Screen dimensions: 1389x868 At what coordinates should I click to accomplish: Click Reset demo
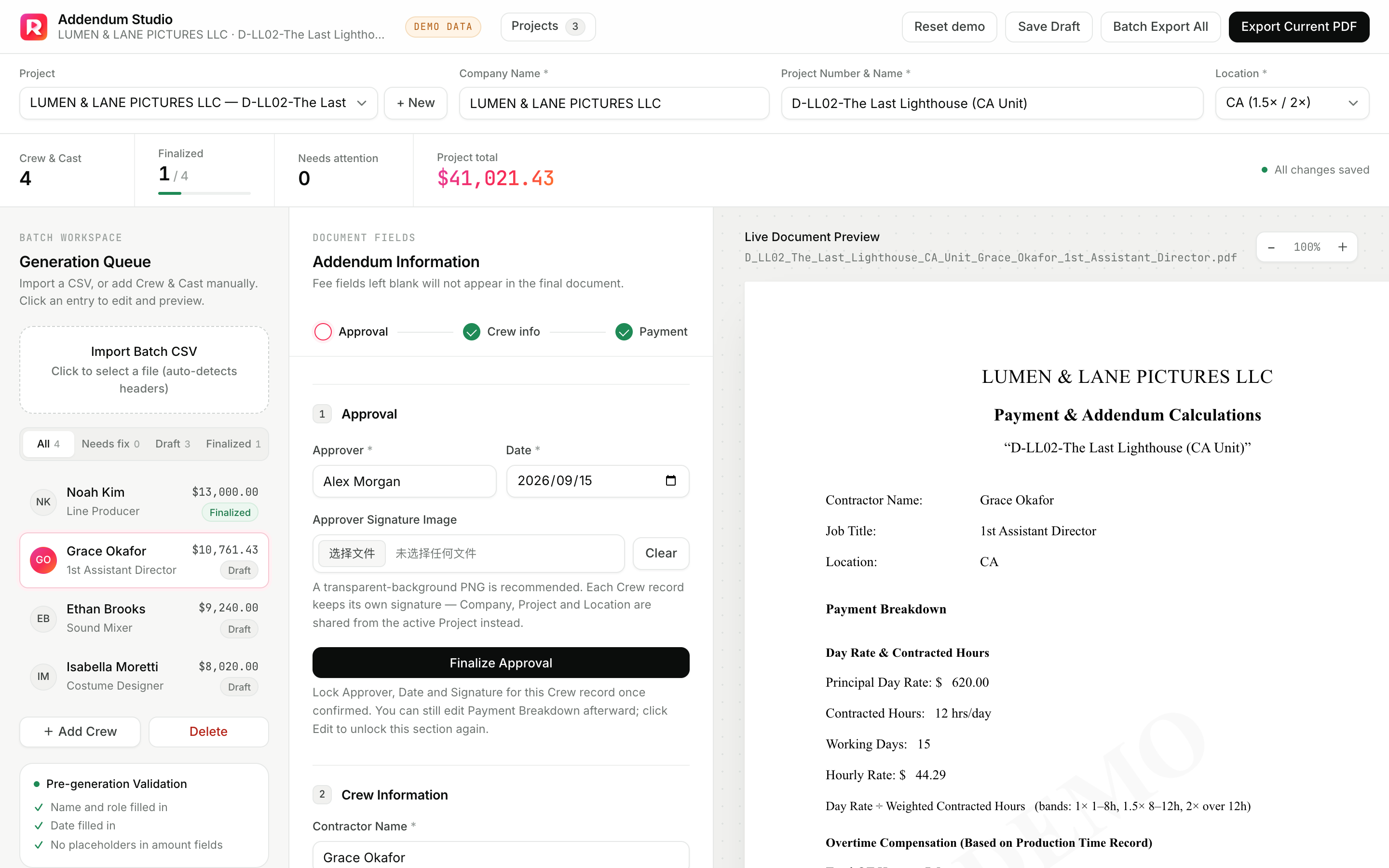949,27
